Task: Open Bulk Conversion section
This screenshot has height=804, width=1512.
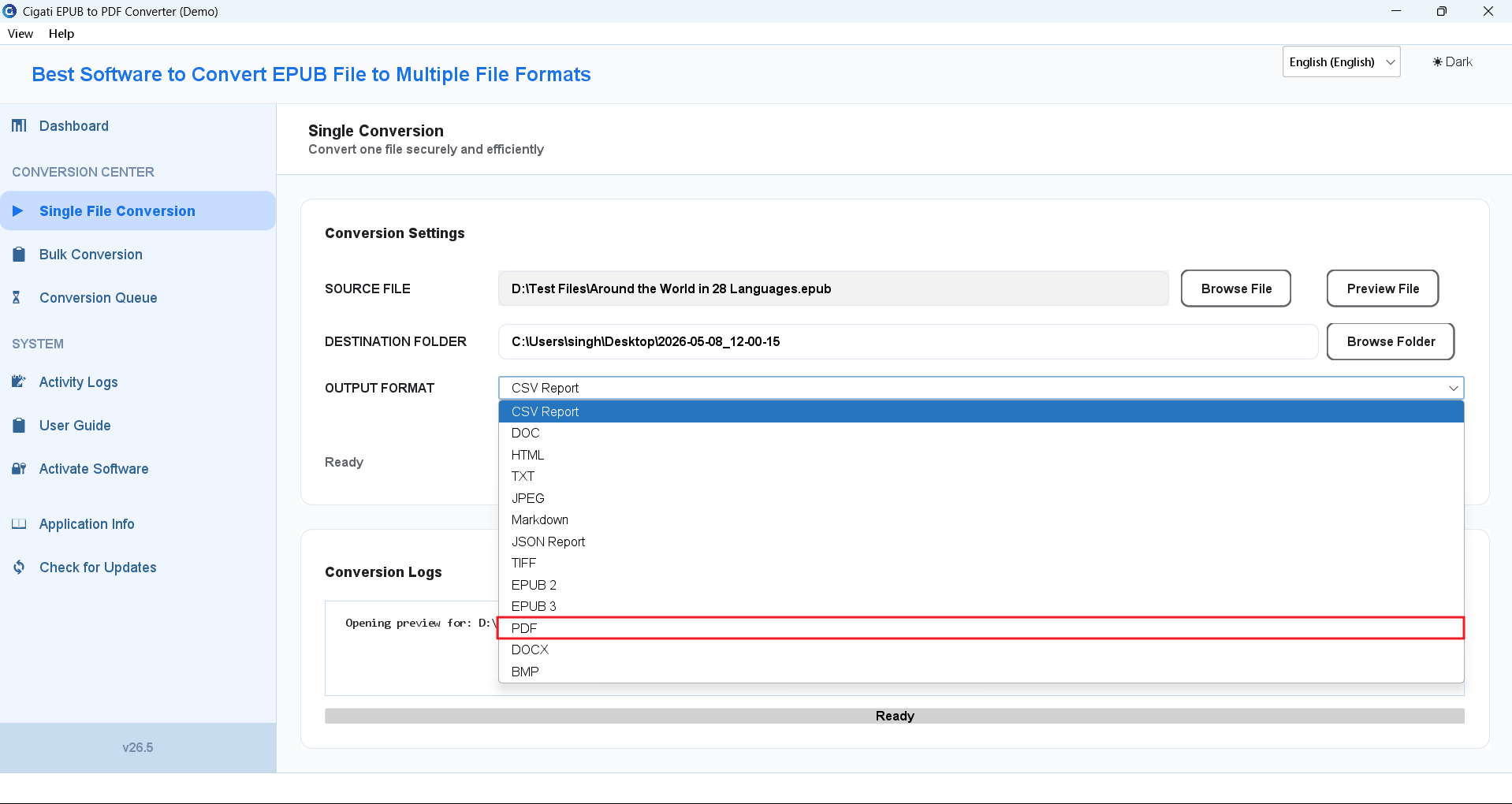Action: [91, 255]
